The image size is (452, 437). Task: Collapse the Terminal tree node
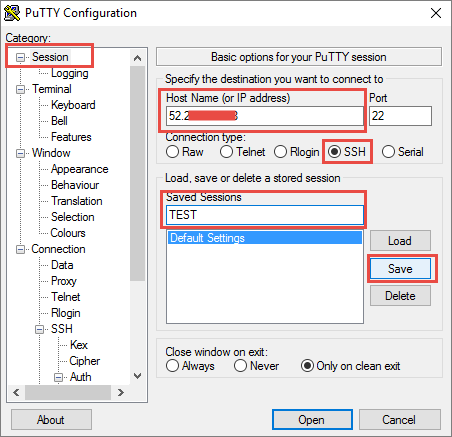[20, 89]
